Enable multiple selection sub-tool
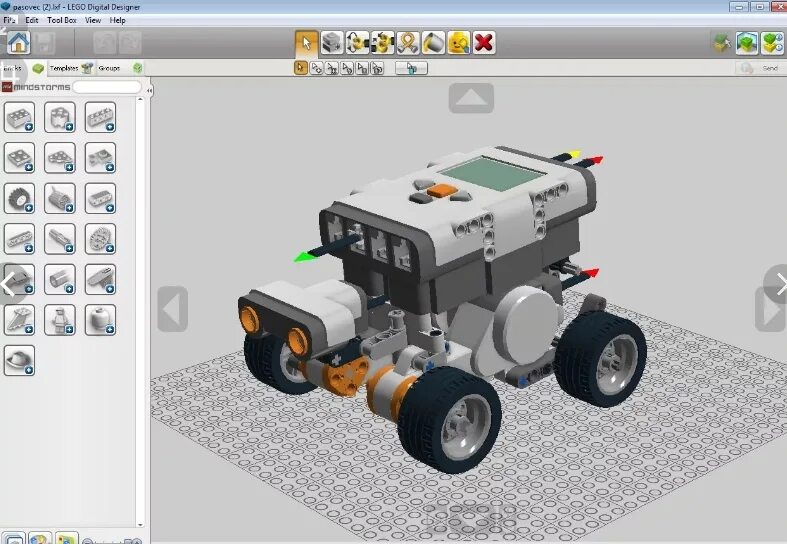The image size is (787, 544). point(316,68)
